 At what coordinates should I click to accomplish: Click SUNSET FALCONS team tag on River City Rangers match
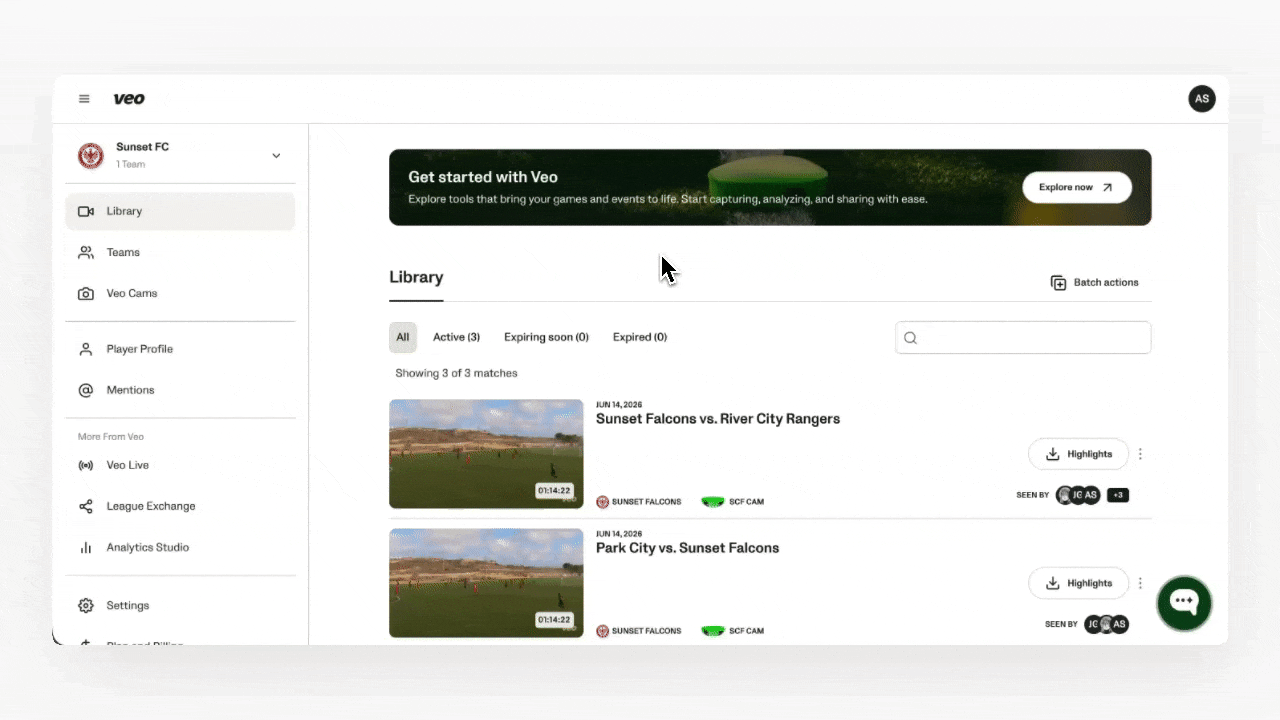(x=639, y=502)
